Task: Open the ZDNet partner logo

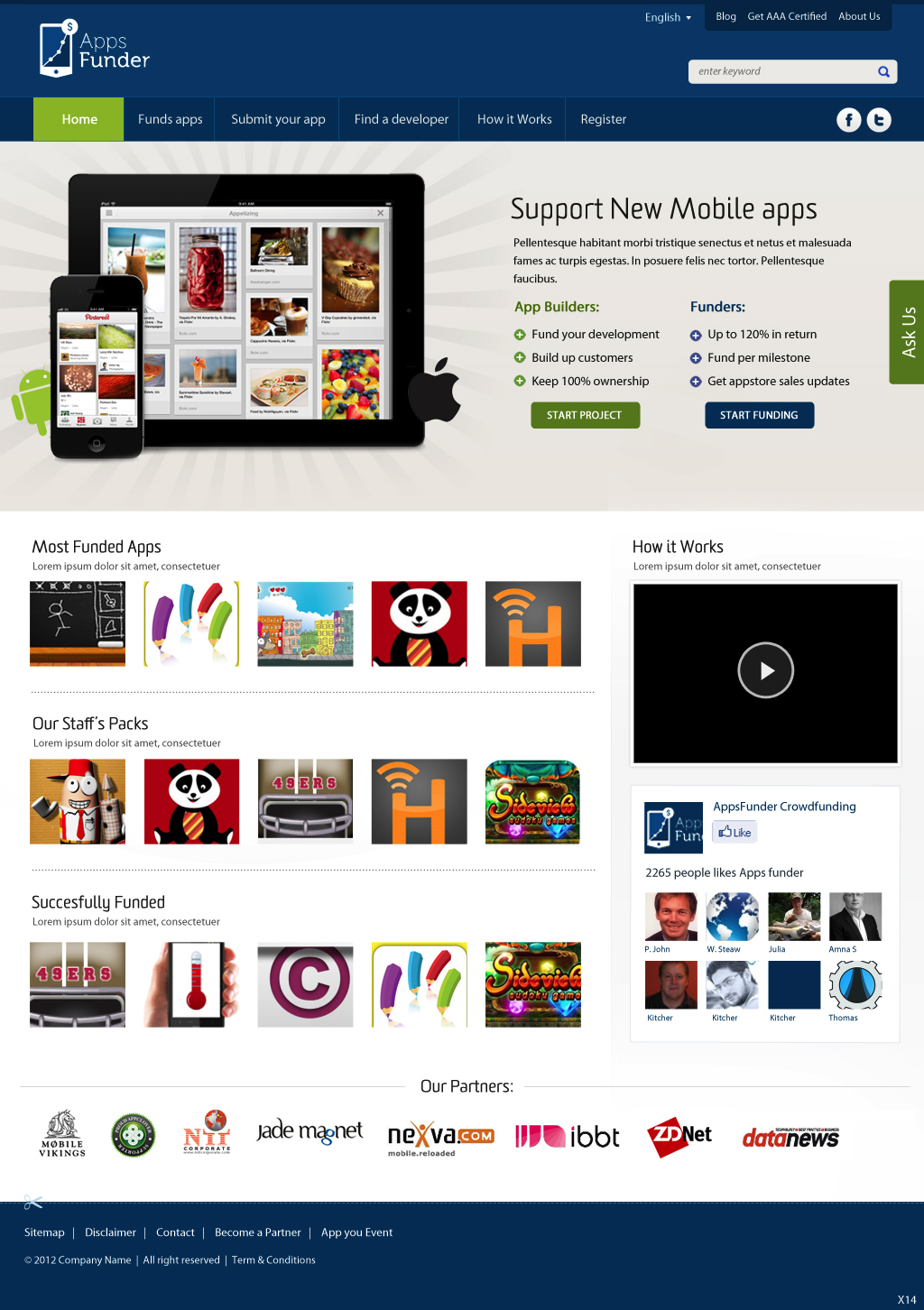Action: click(x=679, y=1136)
